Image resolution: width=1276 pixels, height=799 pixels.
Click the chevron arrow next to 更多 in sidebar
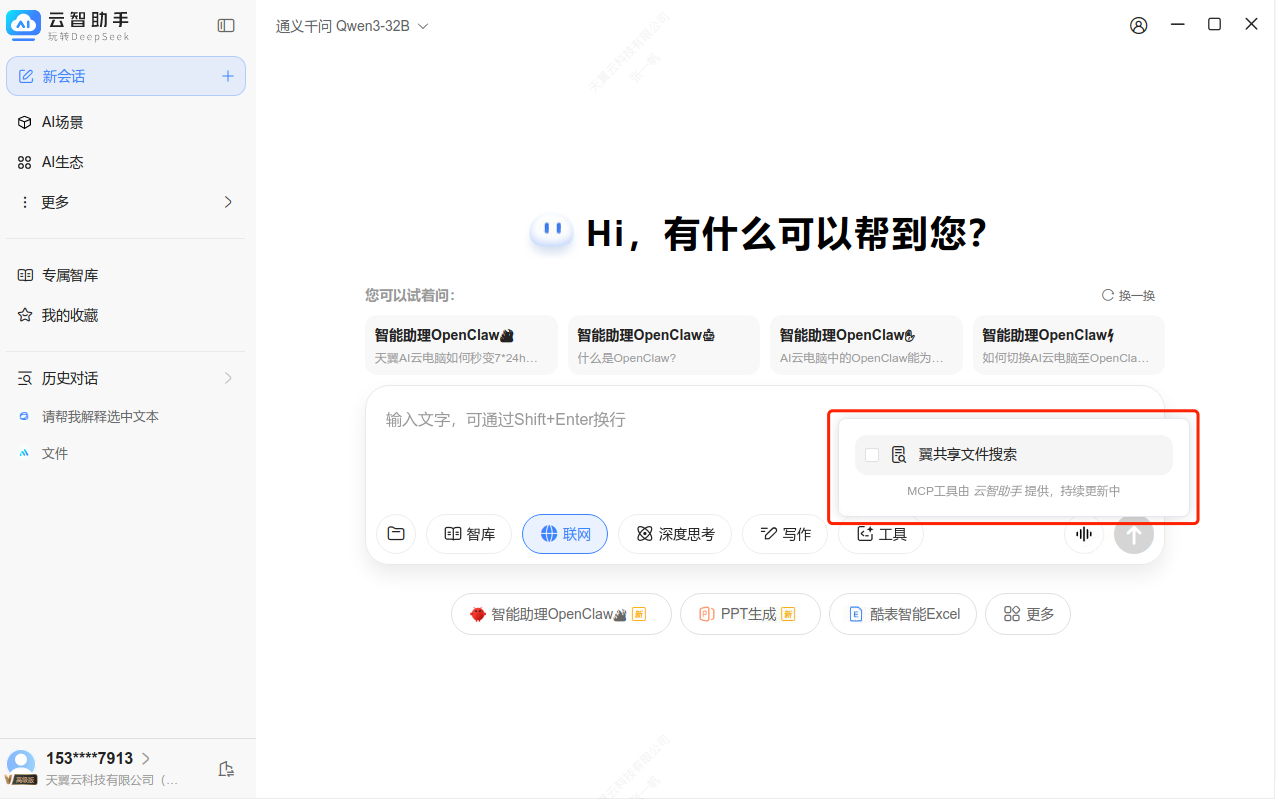[228, 202]
